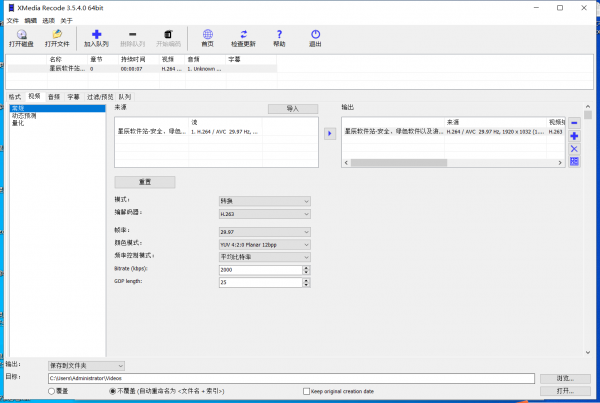Open the frame rate dropdown showing 29.97
This screenshot has height=403, width=600.
point(264,232)
